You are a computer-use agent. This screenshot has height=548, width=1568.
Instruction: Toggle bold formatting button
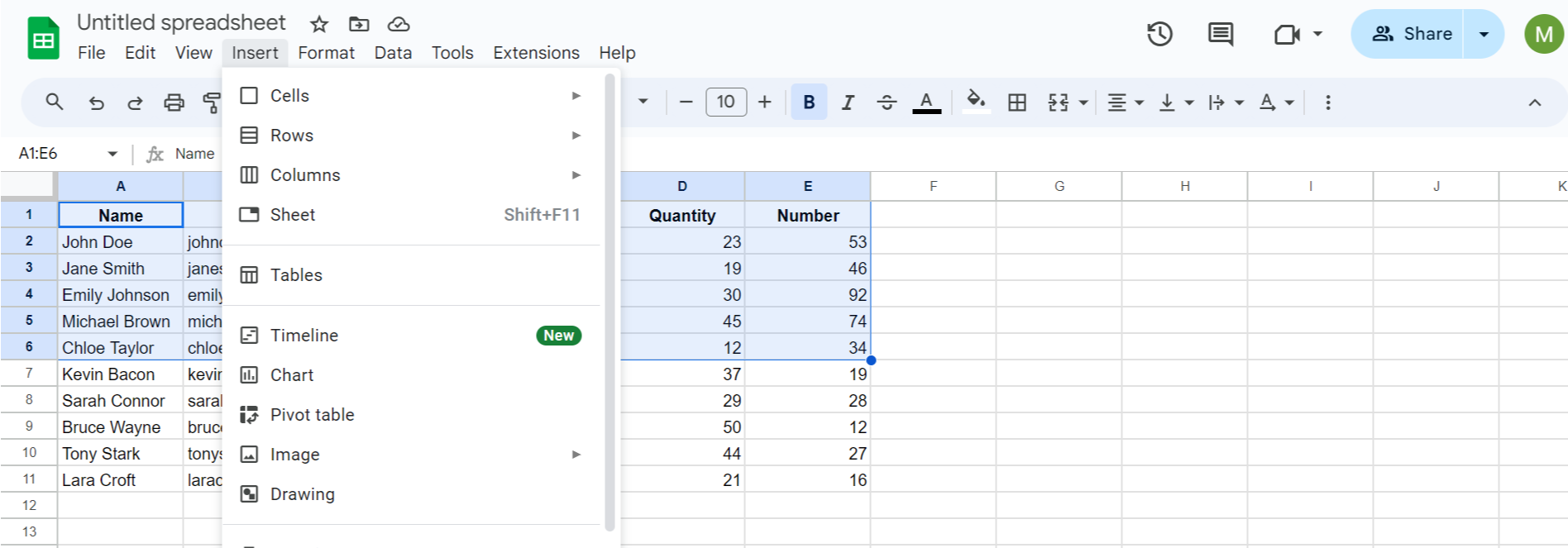809,102
